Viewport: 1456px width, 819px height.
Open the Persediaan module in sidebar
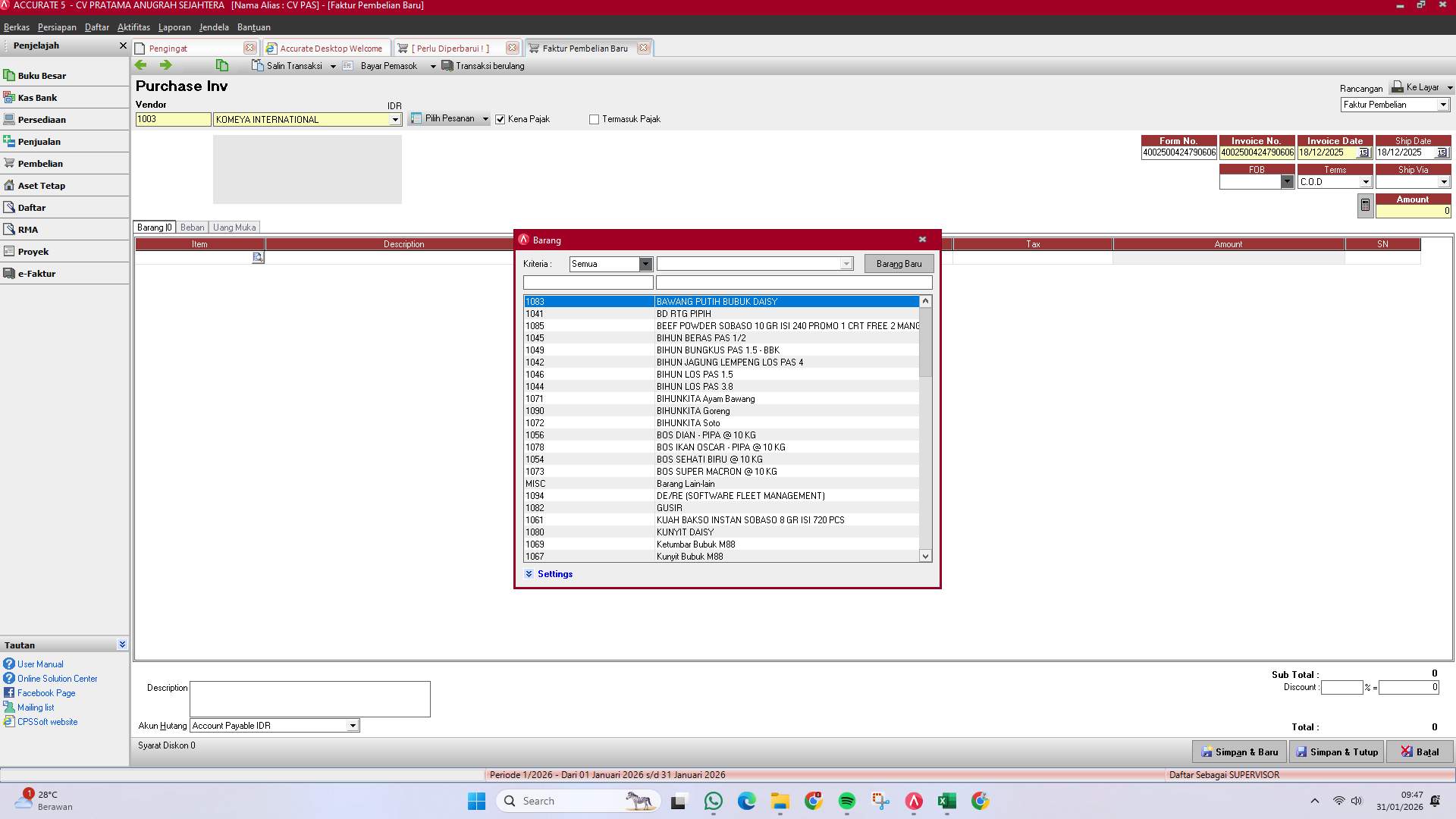(x=42, y=119)
